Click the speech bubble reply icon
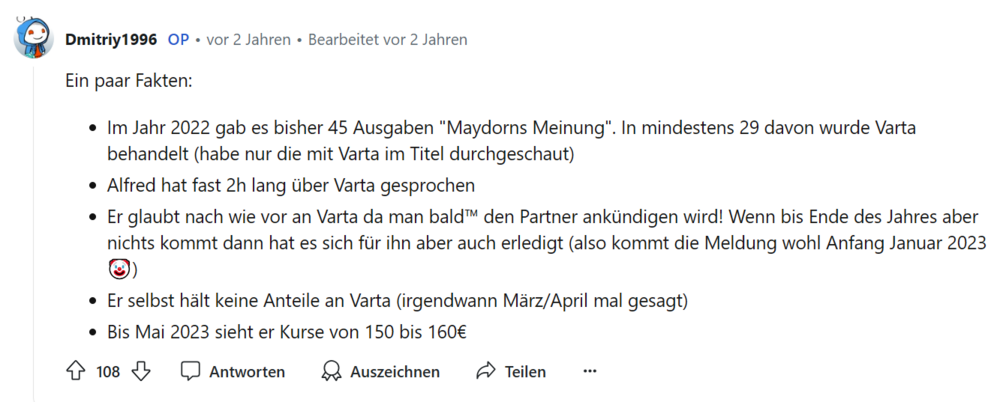 [190, 372]
